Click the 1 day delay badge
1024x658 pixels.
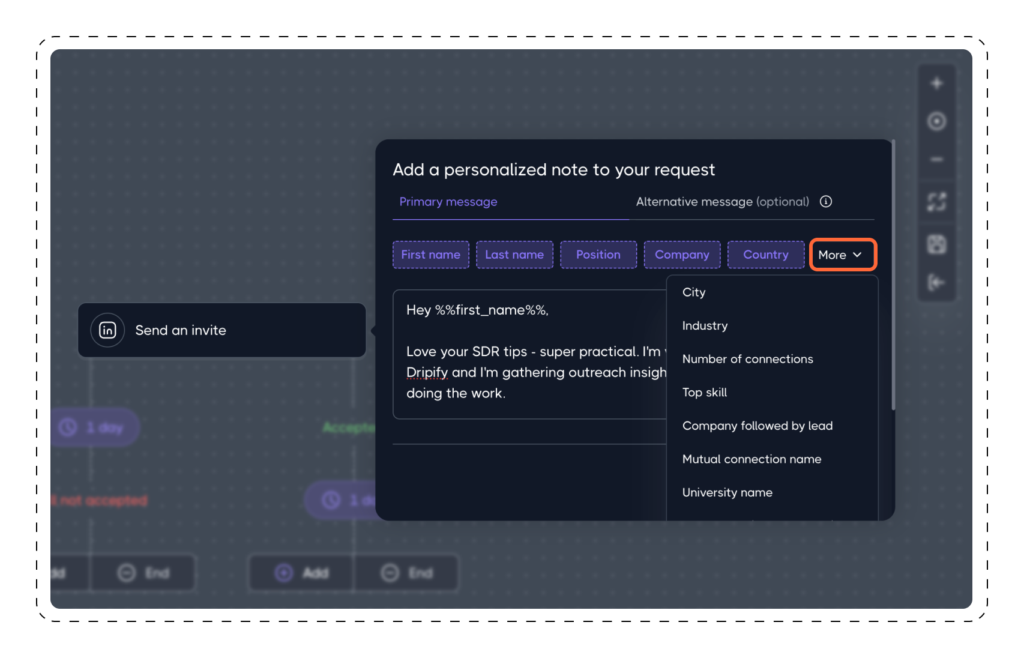click(x=94, y=426)
